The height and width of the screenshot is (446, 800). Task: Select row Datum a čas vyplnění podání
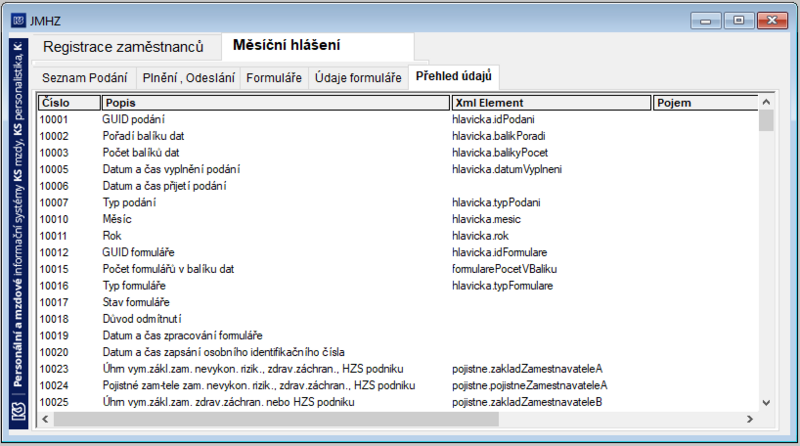click(x=398, y=169)
